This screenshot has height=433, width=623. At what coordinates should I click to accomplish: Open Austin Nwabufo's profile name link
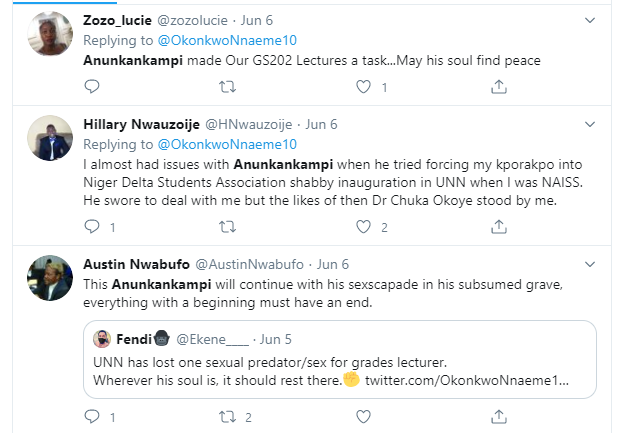pos(132,265)
